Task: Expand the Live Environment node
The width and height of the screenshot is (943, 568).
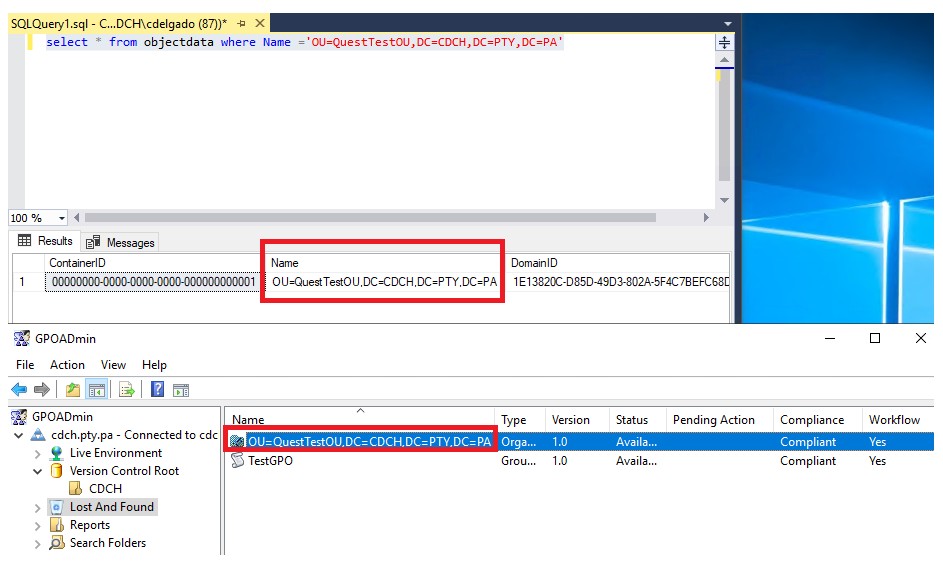Action: (x=37, y=453)
